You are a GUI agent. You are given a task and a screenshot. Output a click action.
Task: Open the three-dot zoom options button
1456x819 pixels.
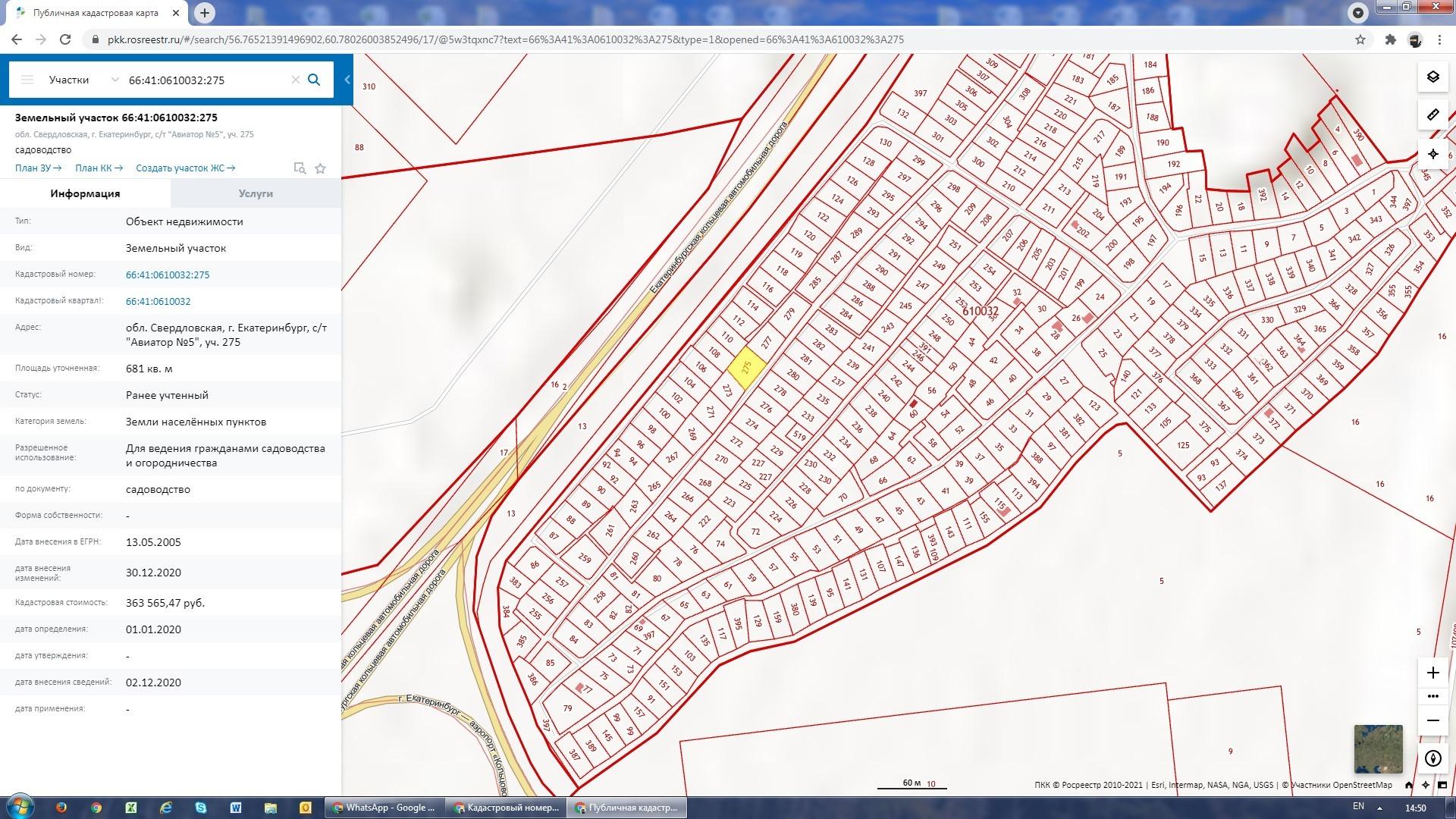[x=1432, y=696]
